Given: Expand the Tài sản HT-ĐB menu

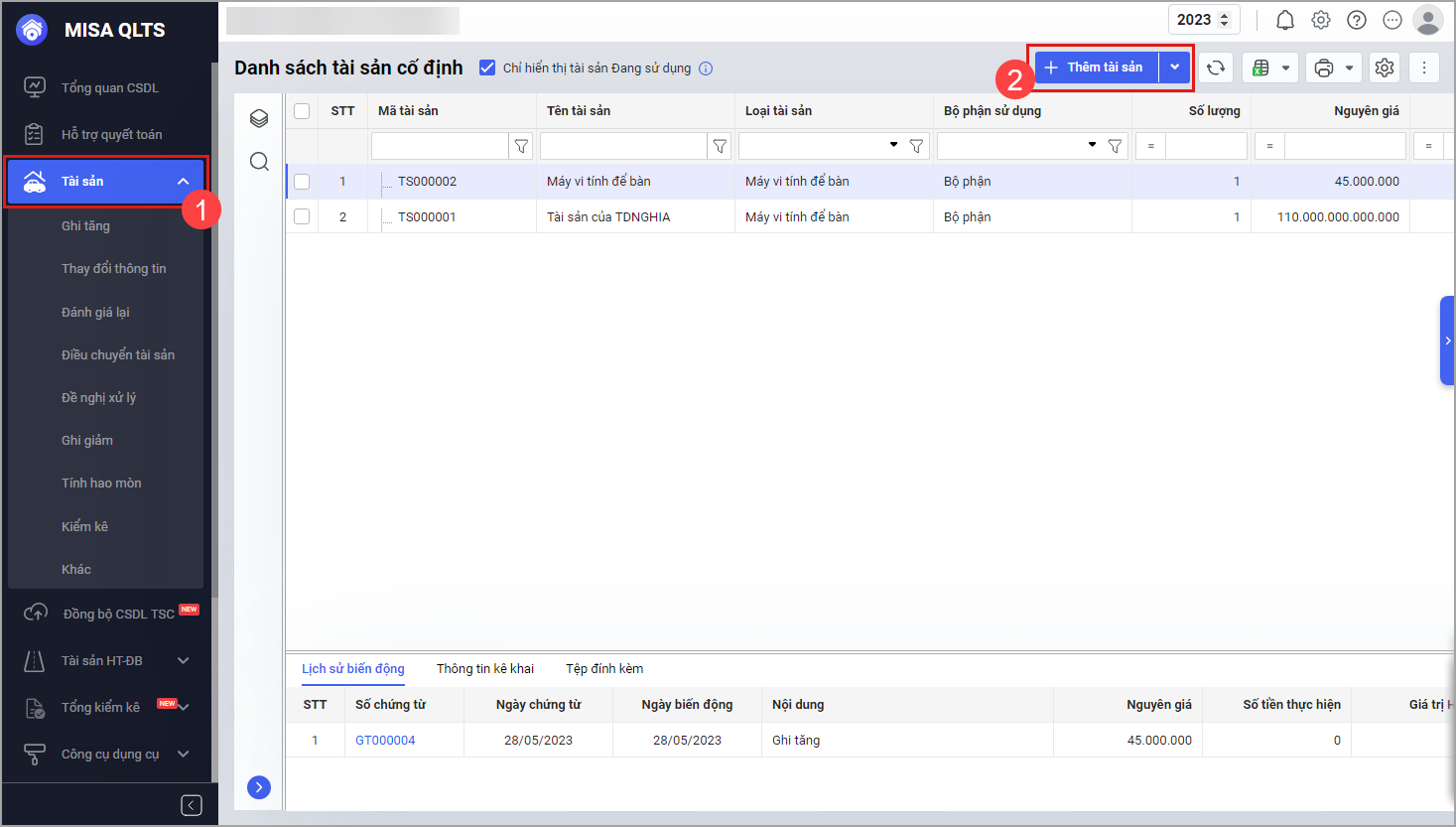Looking at the screenshot, I should pyautogui.click(x=183, y=660).
